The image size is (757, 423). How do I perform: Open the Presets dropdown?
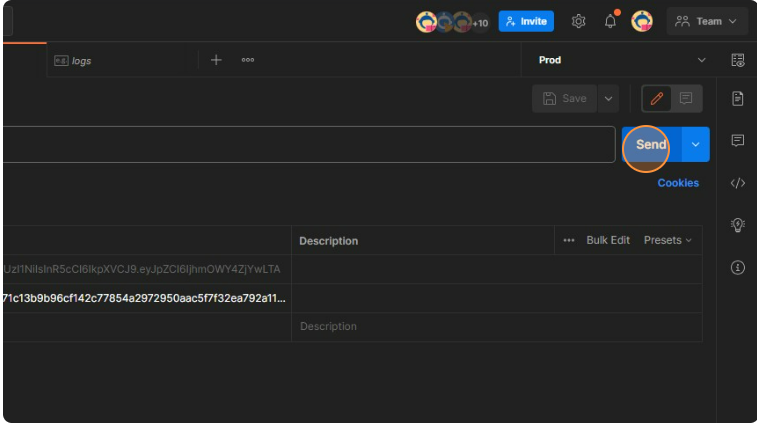tap(667, 240)
